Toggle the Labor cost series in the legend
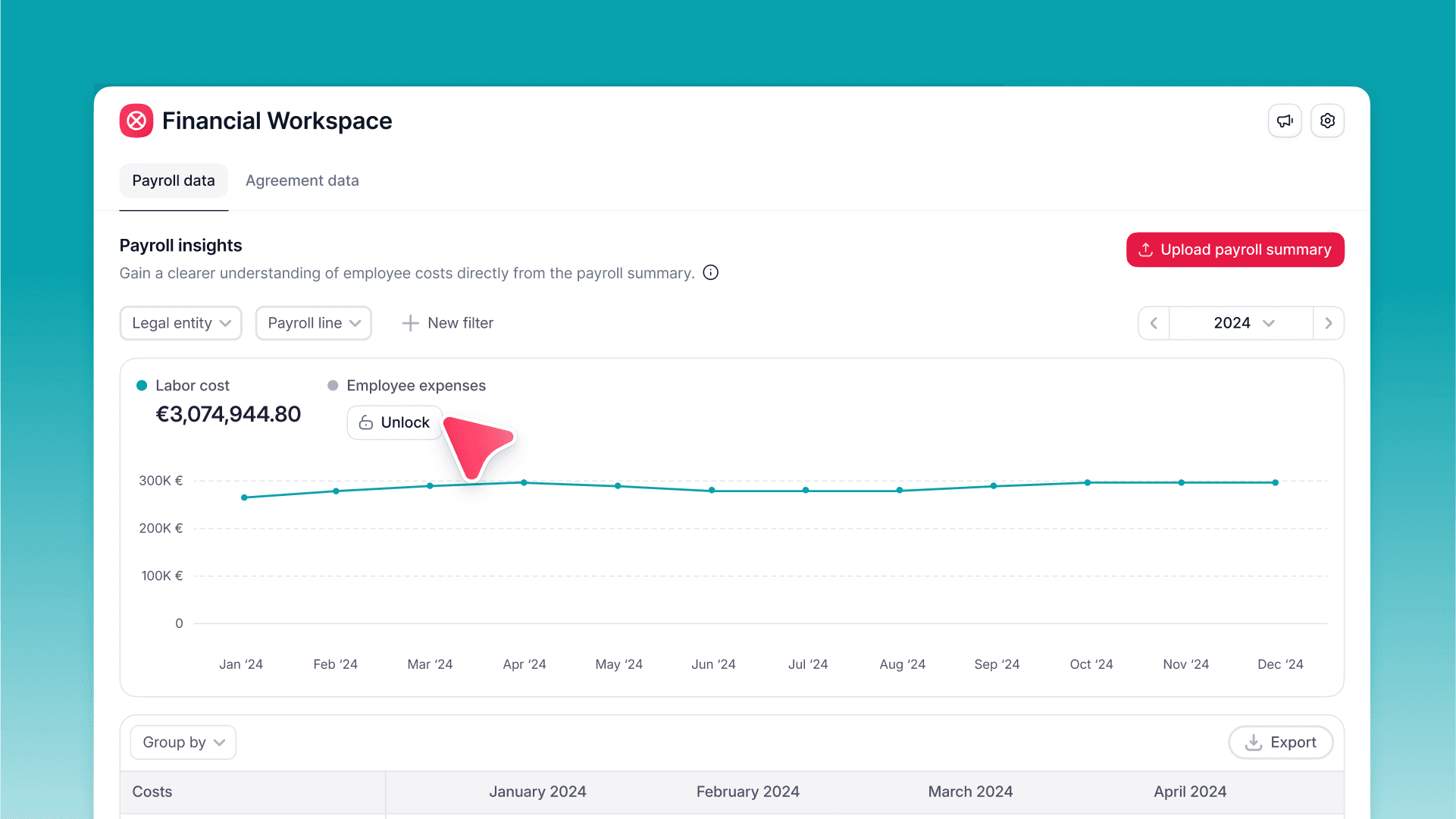1456x819 pixels. (184, 385)
